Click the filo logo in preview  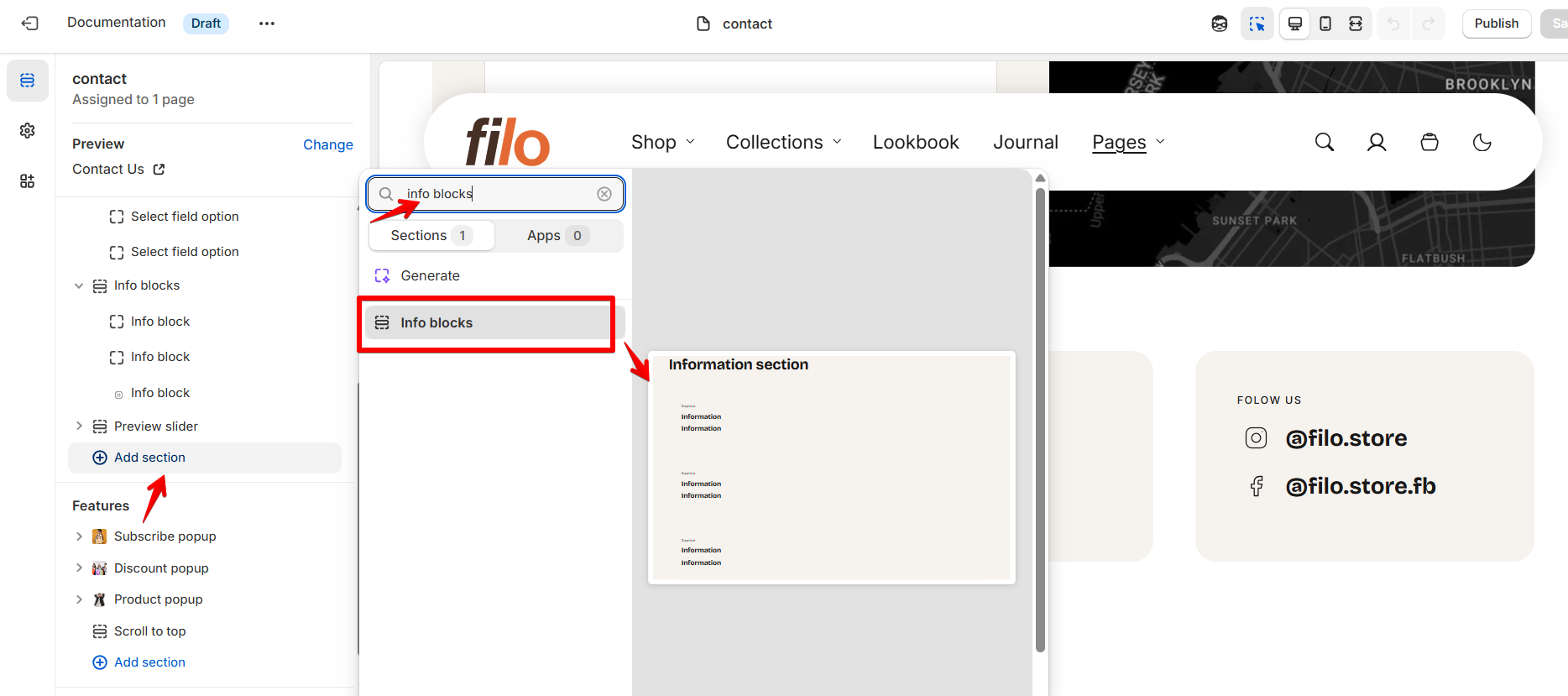(508, 142)
